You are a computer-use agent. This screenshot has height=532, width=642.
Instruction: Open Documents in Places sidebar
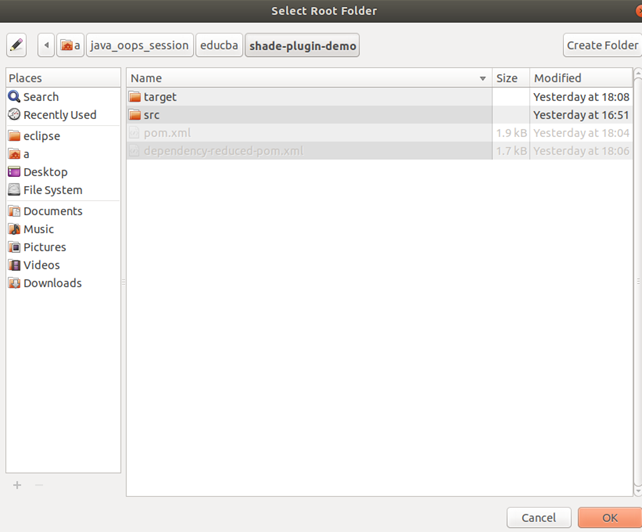[x=63, y=211]
